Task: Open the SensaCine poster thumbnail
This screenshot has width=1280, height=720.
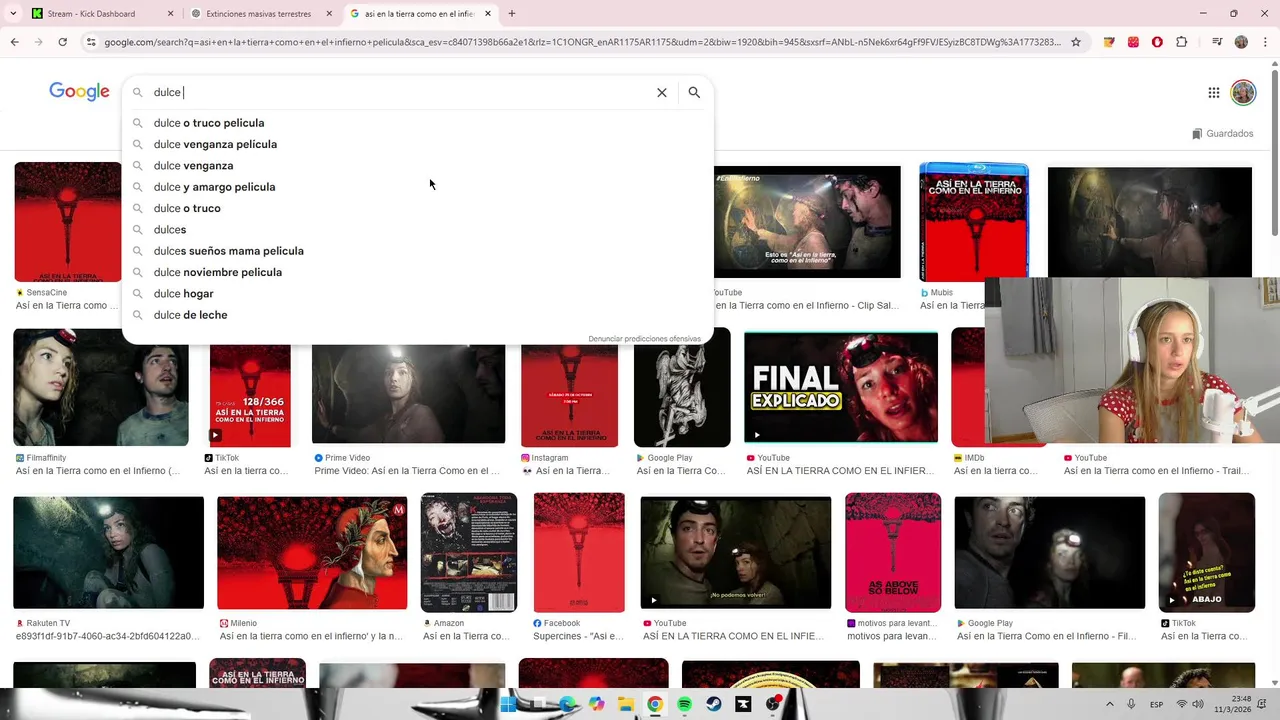Action: [x=68, y=222]
